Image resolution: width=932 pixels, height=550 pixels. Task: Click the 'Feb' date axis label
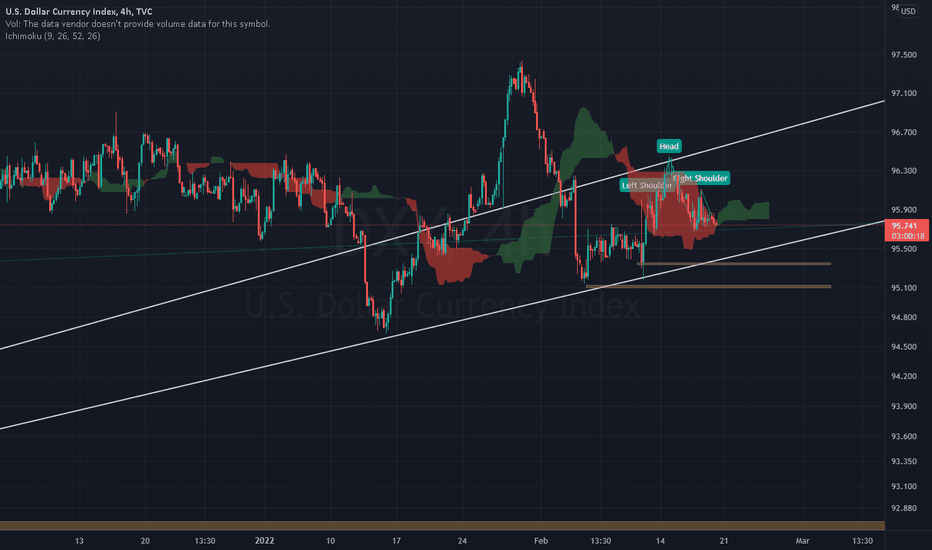540,540
